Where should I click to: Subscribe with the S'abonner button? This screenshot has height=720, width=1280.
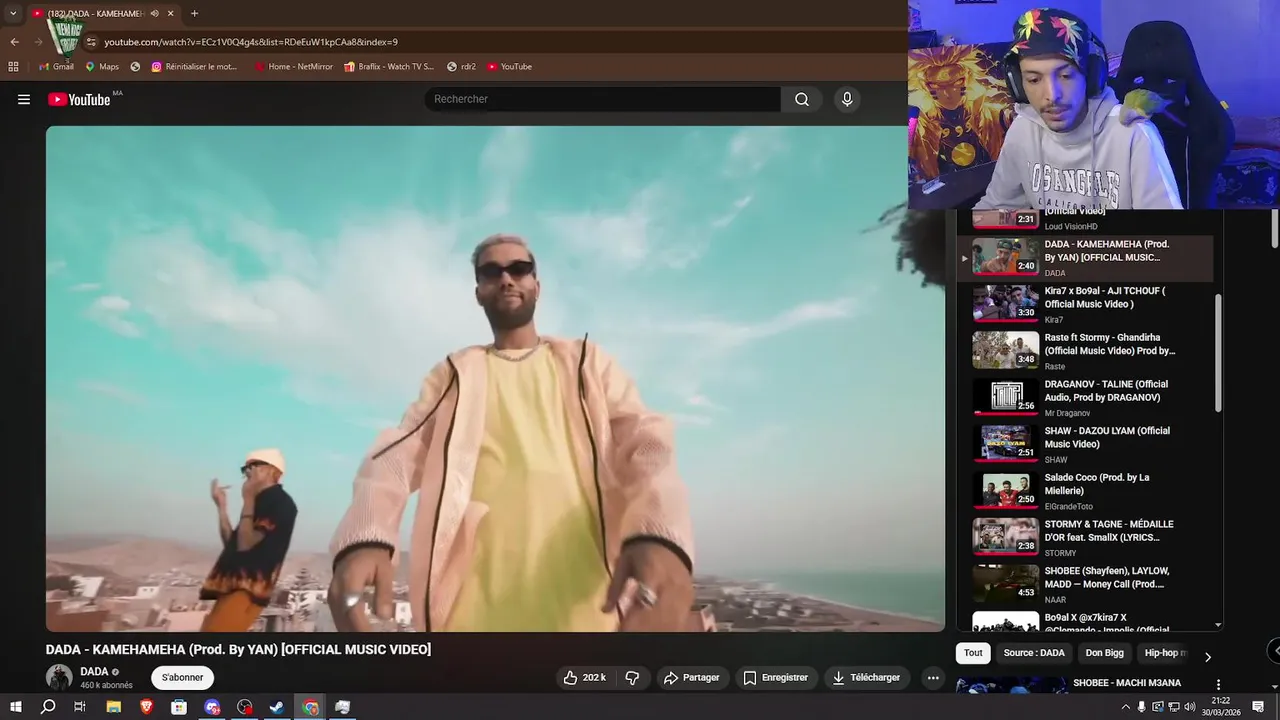(x=182, y=677)
